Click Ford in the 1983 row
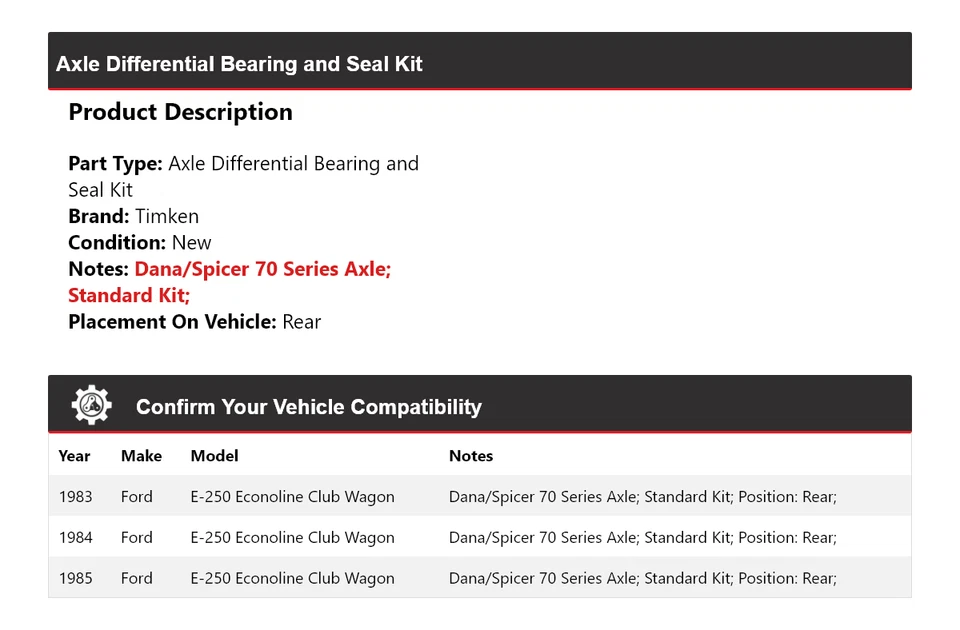The image size is (960, 630). pos(137,497)
